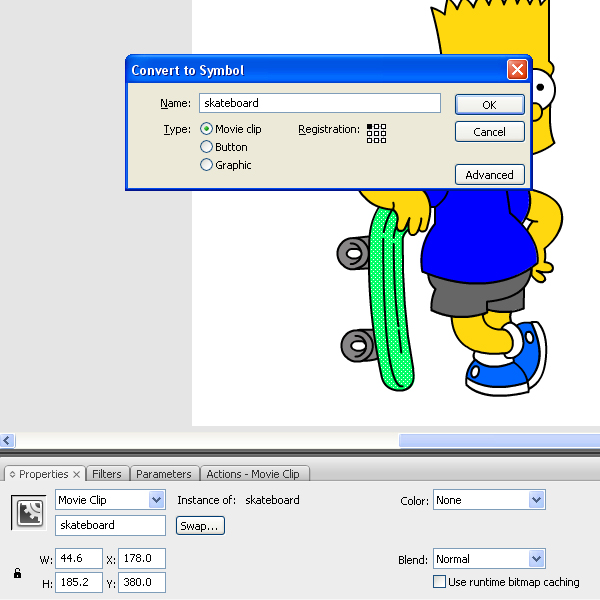Click the scroll left arrow
600x600 pixels.
pos(7,440)
